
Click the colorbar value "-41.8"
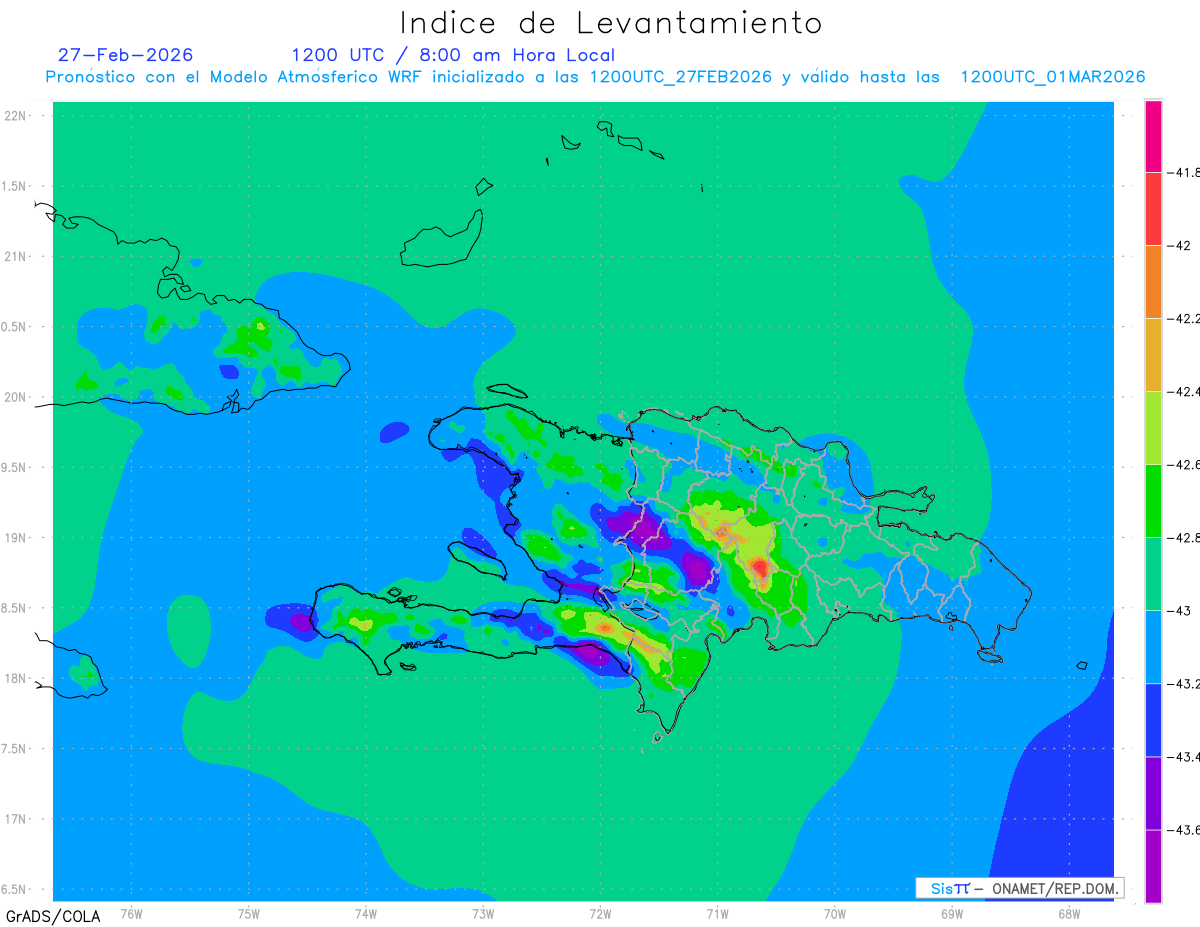(x=1184, y=173)
